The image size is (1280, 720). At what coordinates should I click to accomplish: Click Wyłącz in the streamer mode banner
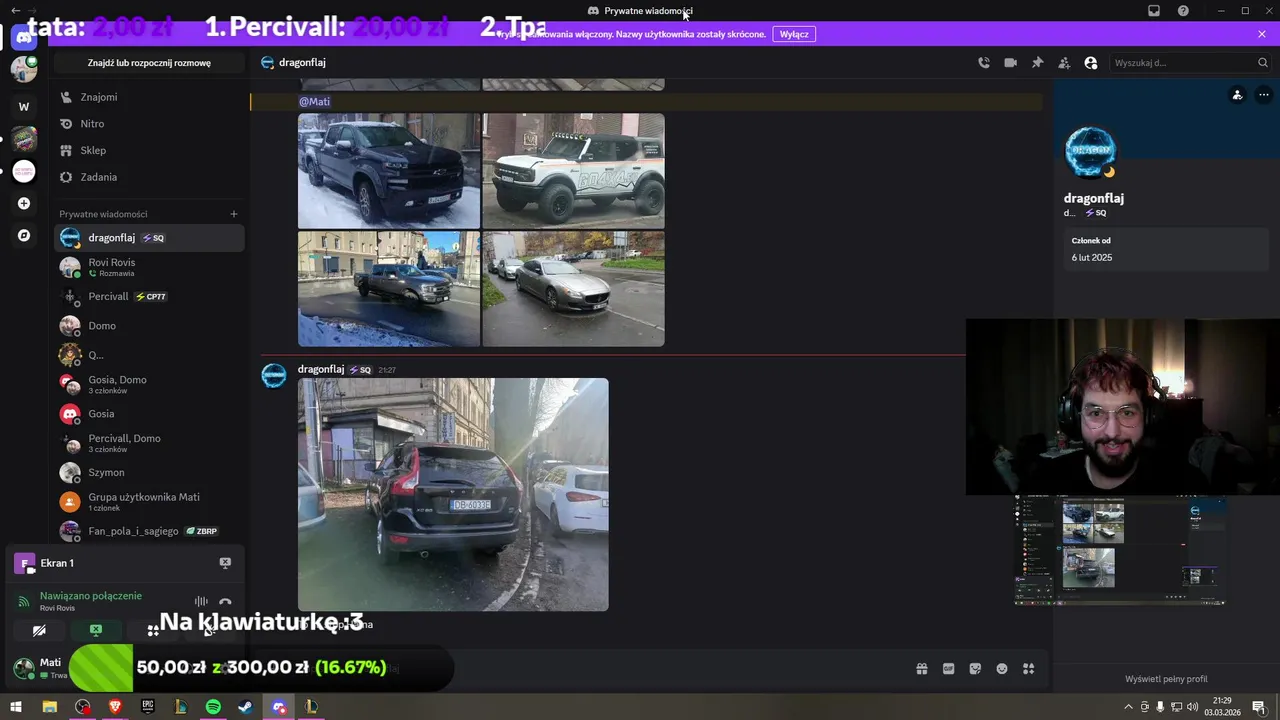pos(794,34)
